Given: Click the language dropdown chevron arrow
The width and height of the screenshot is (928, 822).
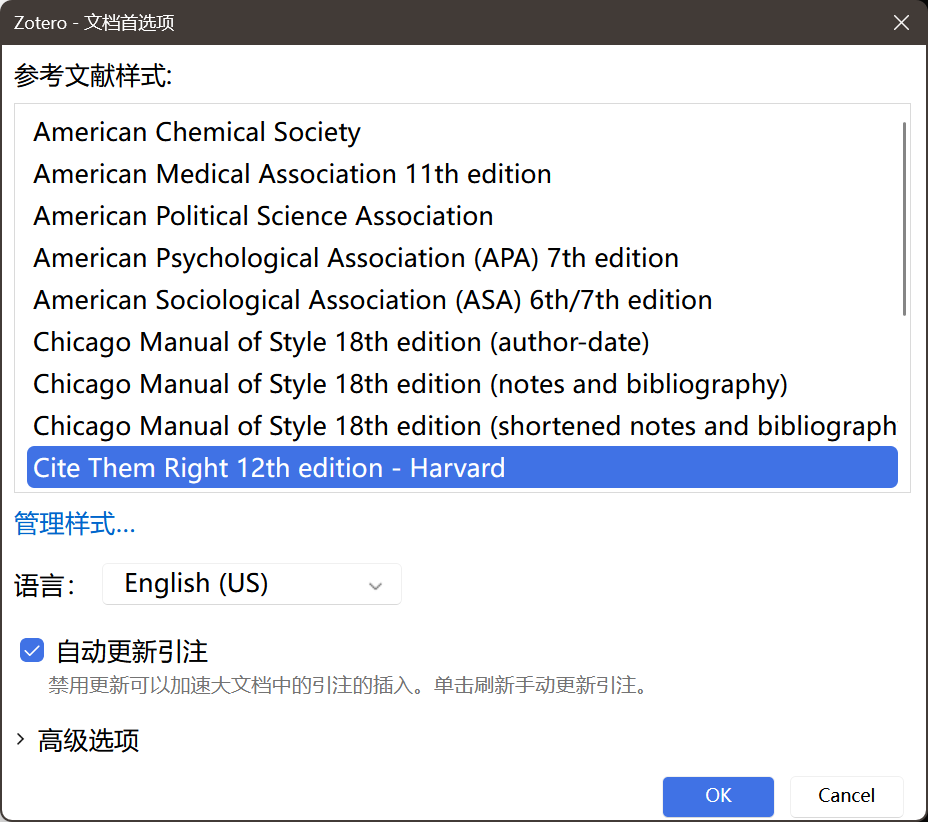Looking at the screenshot, I should pyautogui.click(x=376, y=585).
